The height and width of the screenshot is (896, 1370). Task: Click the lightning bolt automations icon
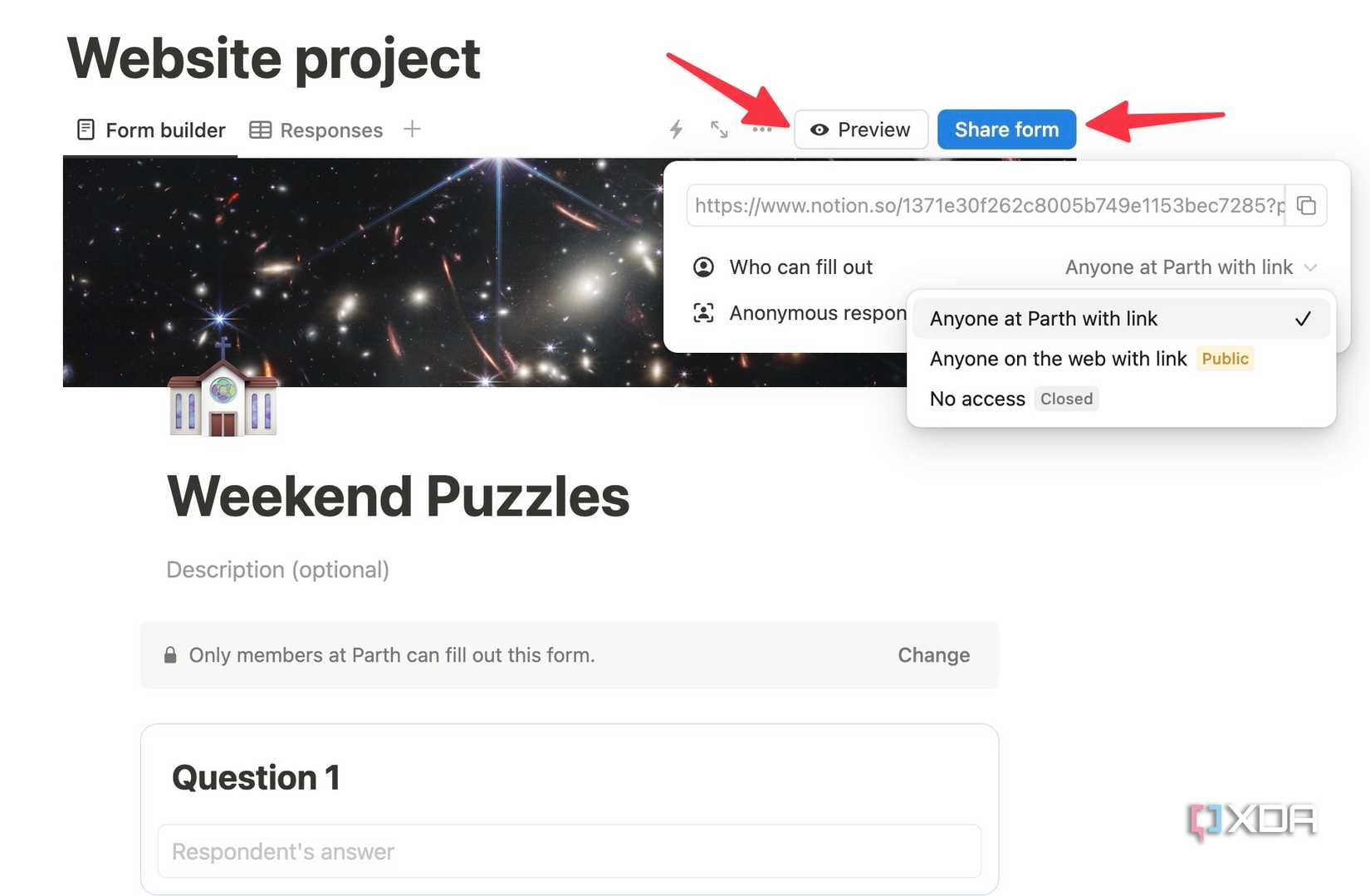pyautogui.click(x=676, y=130)
